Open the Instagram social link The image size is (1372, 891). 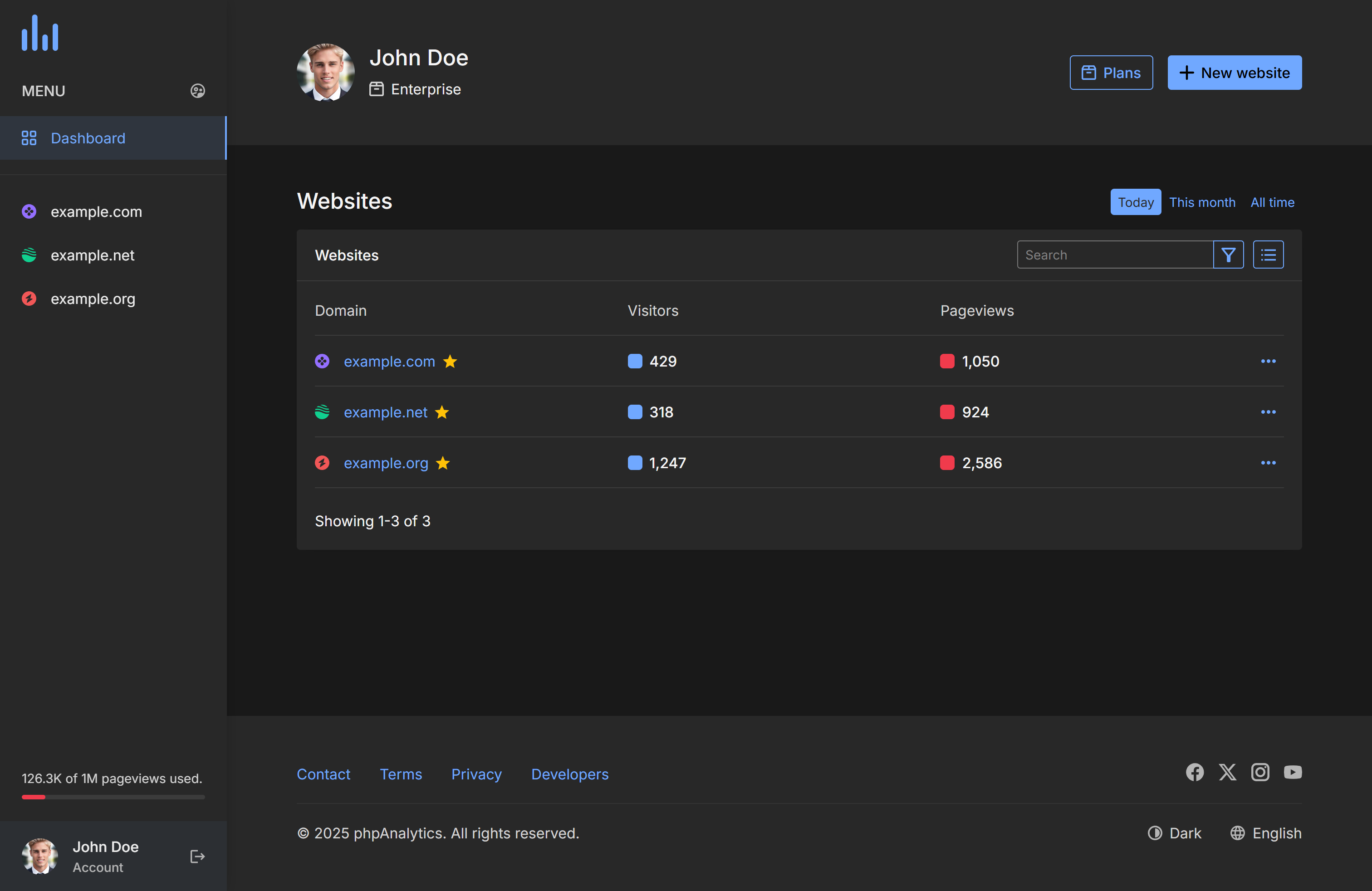click(x=1260, y=772)
